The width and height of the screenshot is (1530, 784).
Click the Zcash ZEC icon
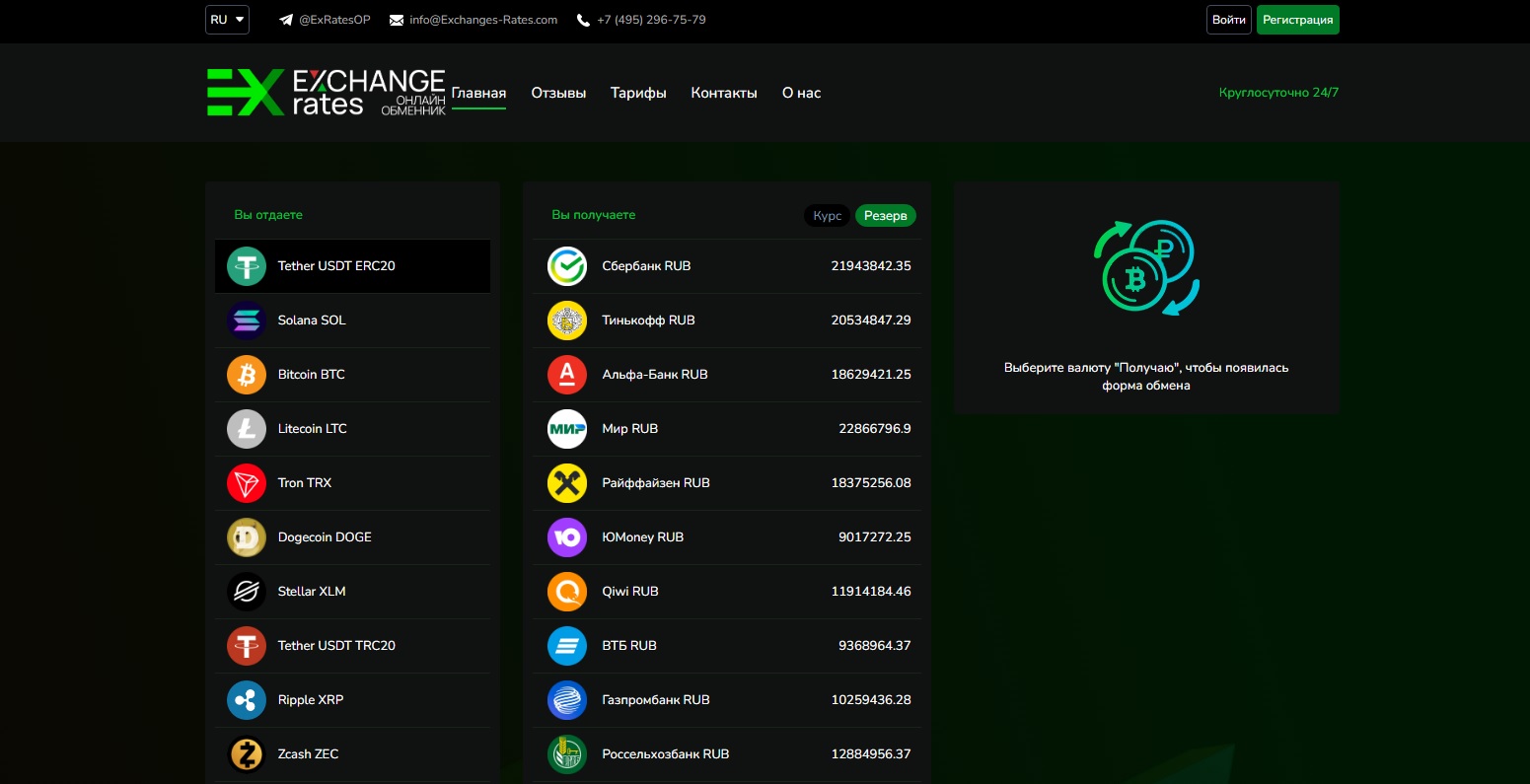click(x=247, y=754)
